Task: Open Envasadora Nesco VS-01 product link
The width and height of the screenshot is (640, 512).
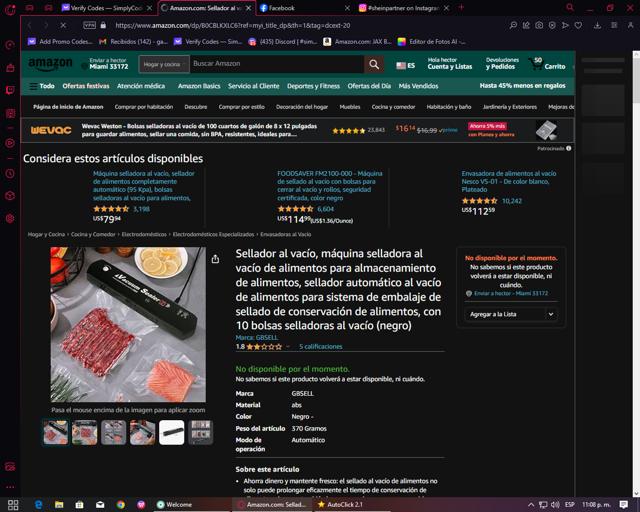Action: pos(509,182)
